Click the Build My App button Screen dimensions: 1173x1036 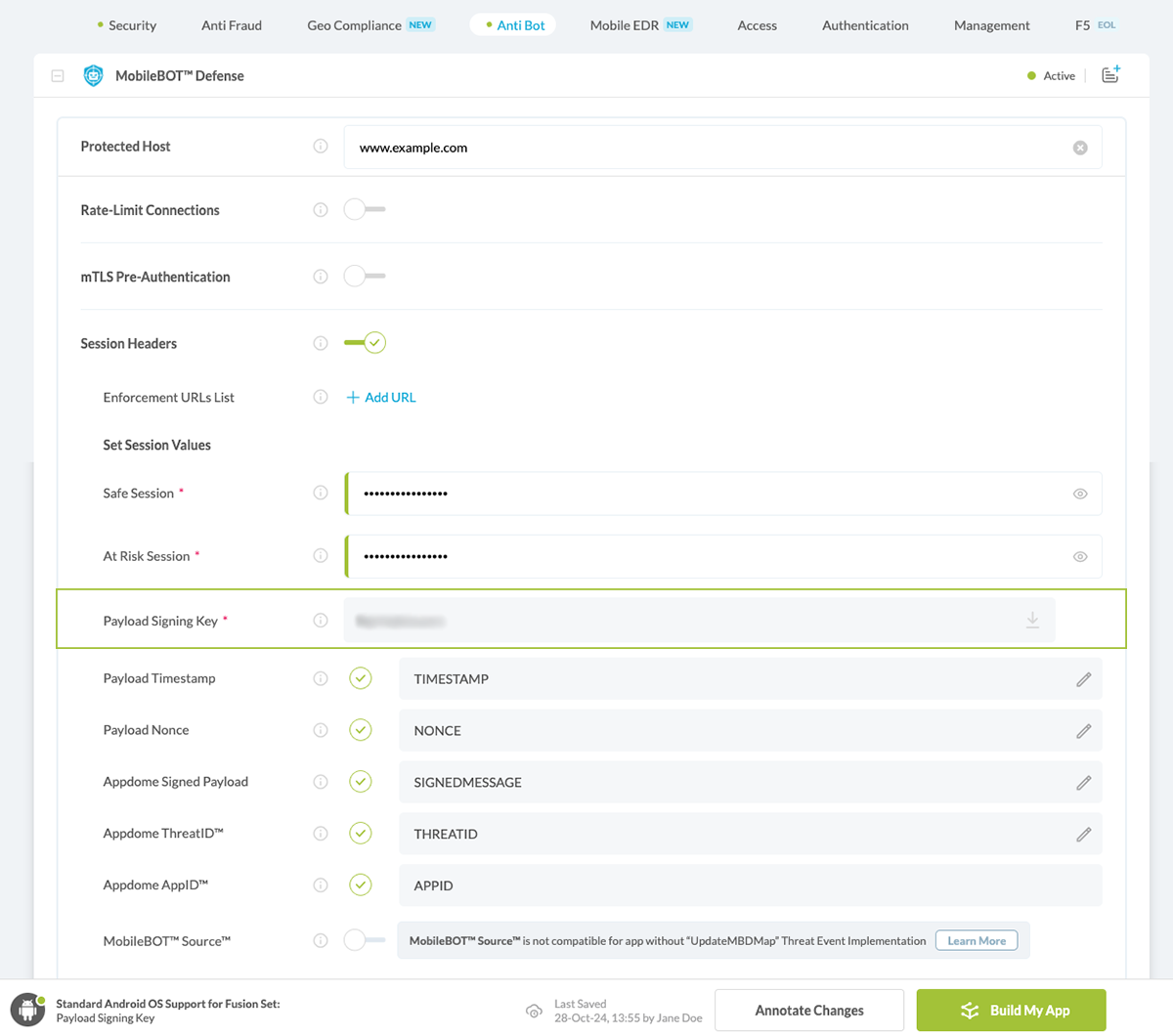(x=1011, y=1011)
